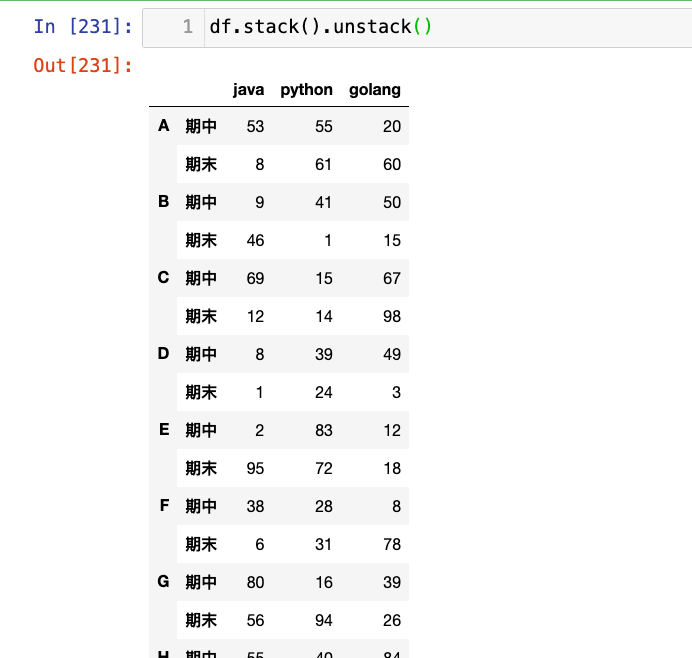Screen dimensions: 692x658
Task: Select row index label G
Action: click(x=164, y=582)
